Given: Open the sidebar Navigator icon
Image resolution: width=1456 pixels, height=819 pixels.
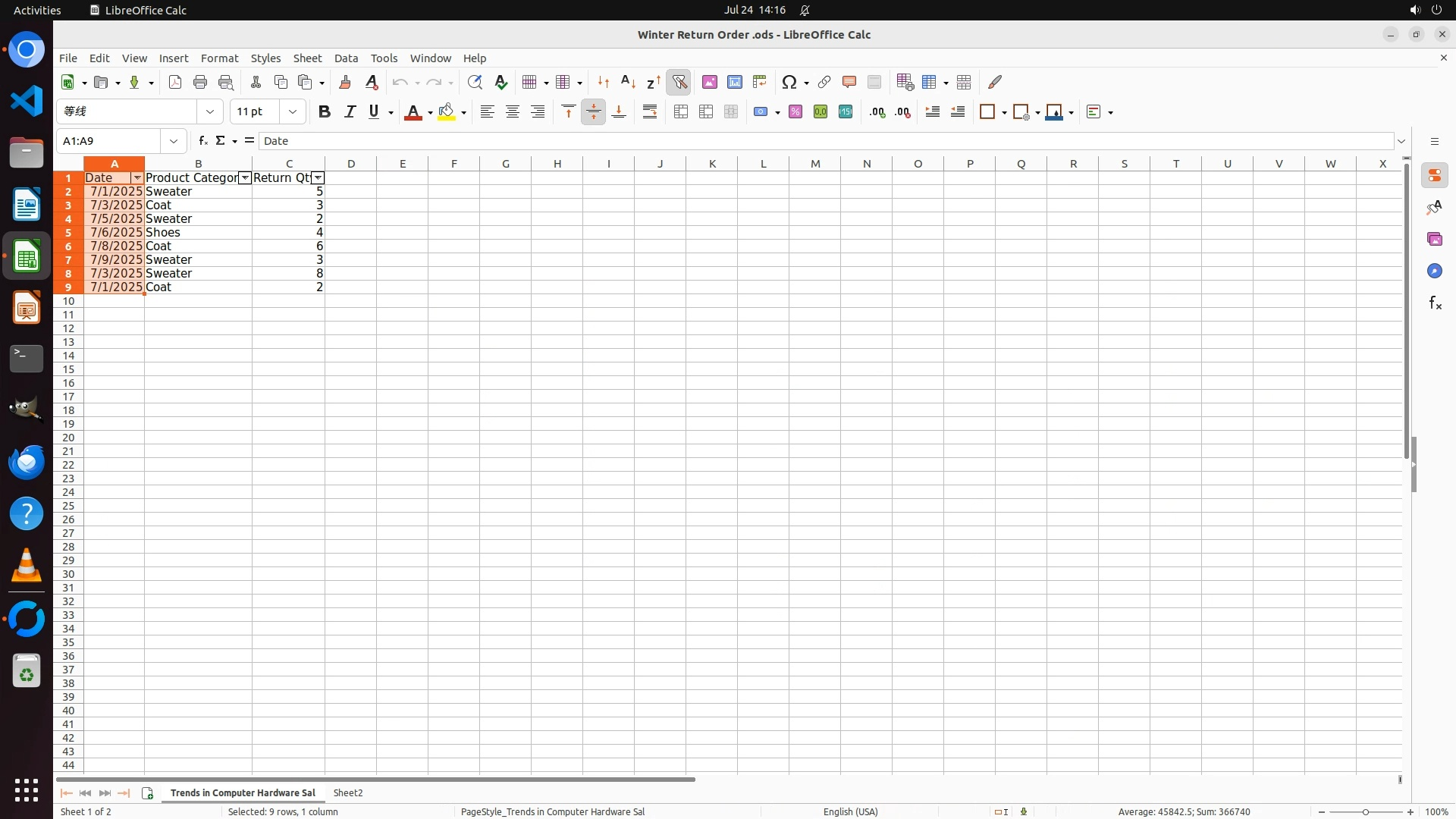Looking at the screenshot, I should tap(1434, 271).
